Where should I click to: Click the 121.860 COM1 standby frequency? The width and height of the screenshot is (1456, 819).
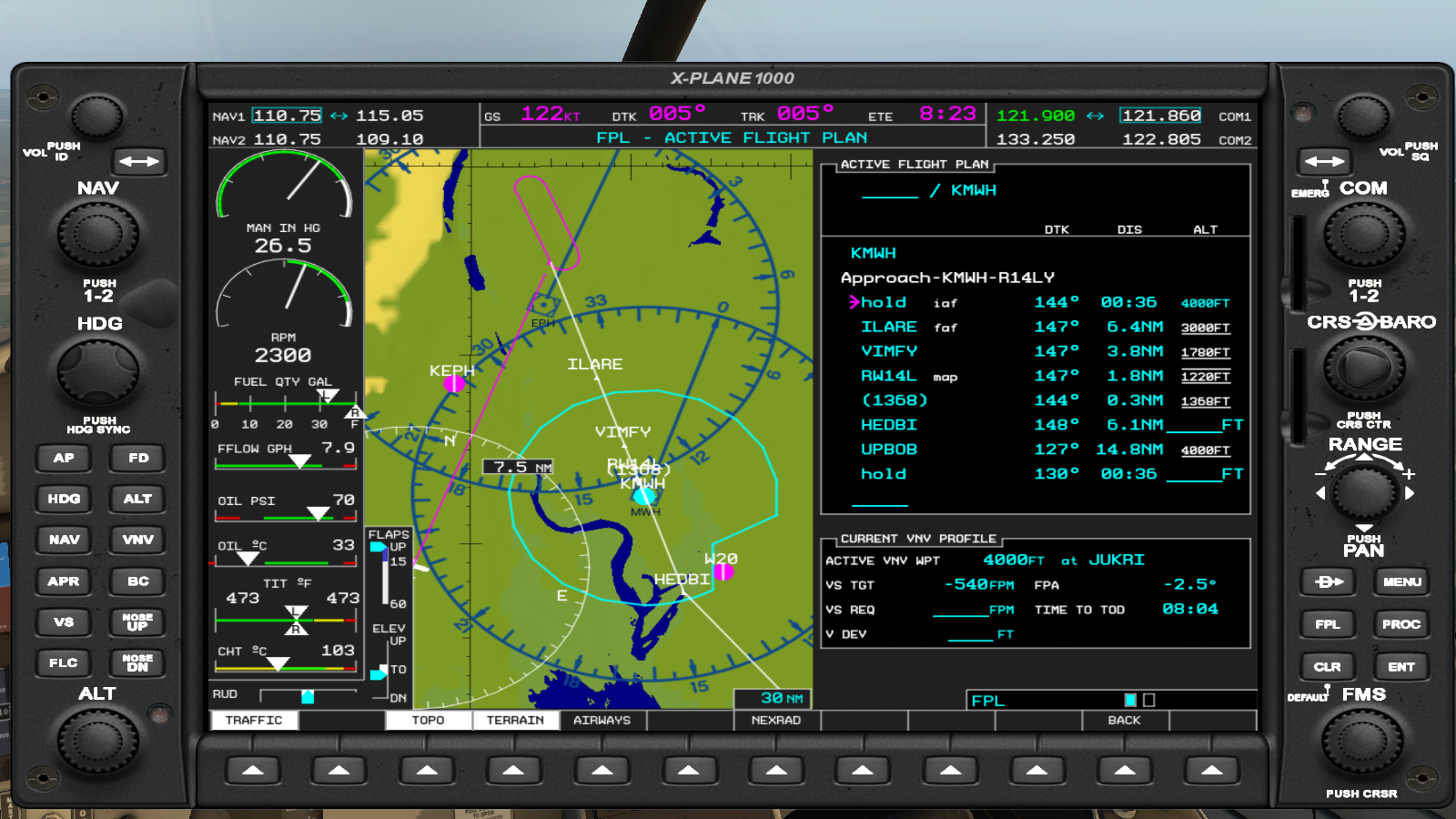(x=1161, y=116)
